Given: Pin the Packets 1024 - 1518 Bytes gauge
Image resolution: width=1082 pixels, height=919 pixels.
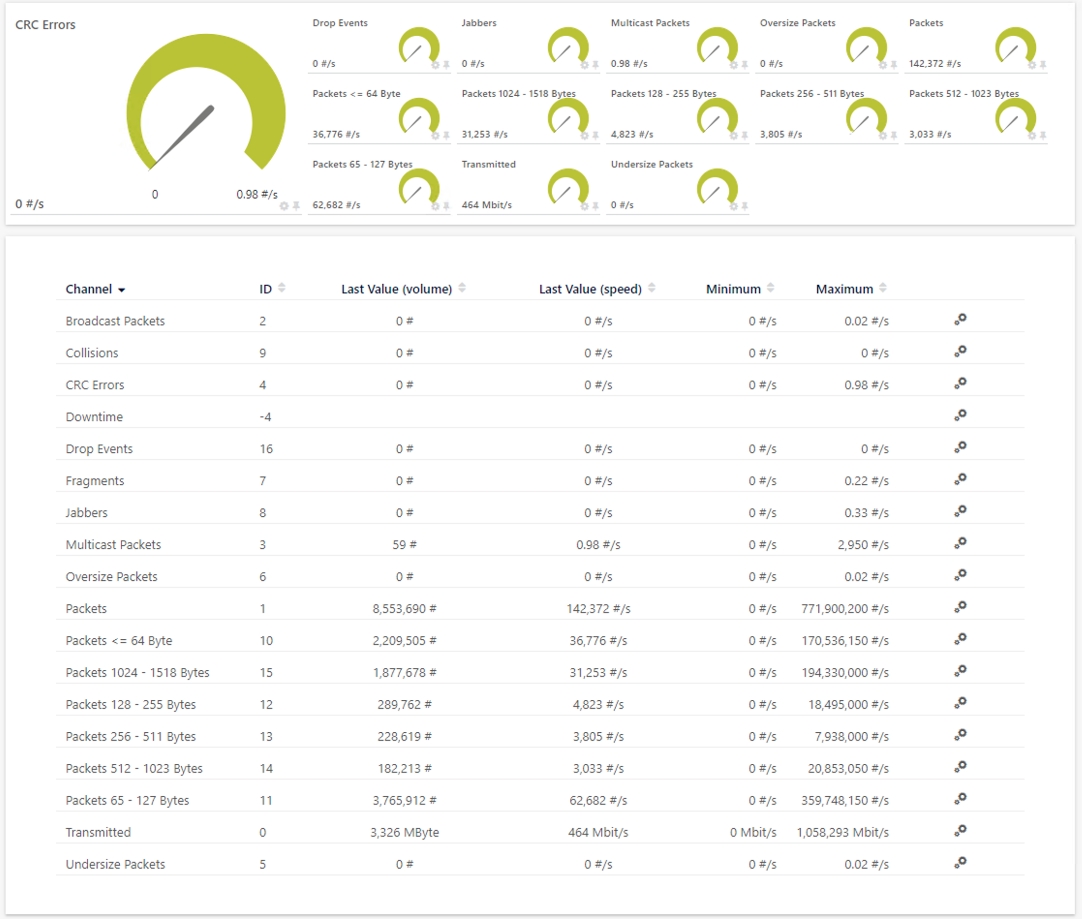Looking at the screenshot, I should tap(595, 136).
